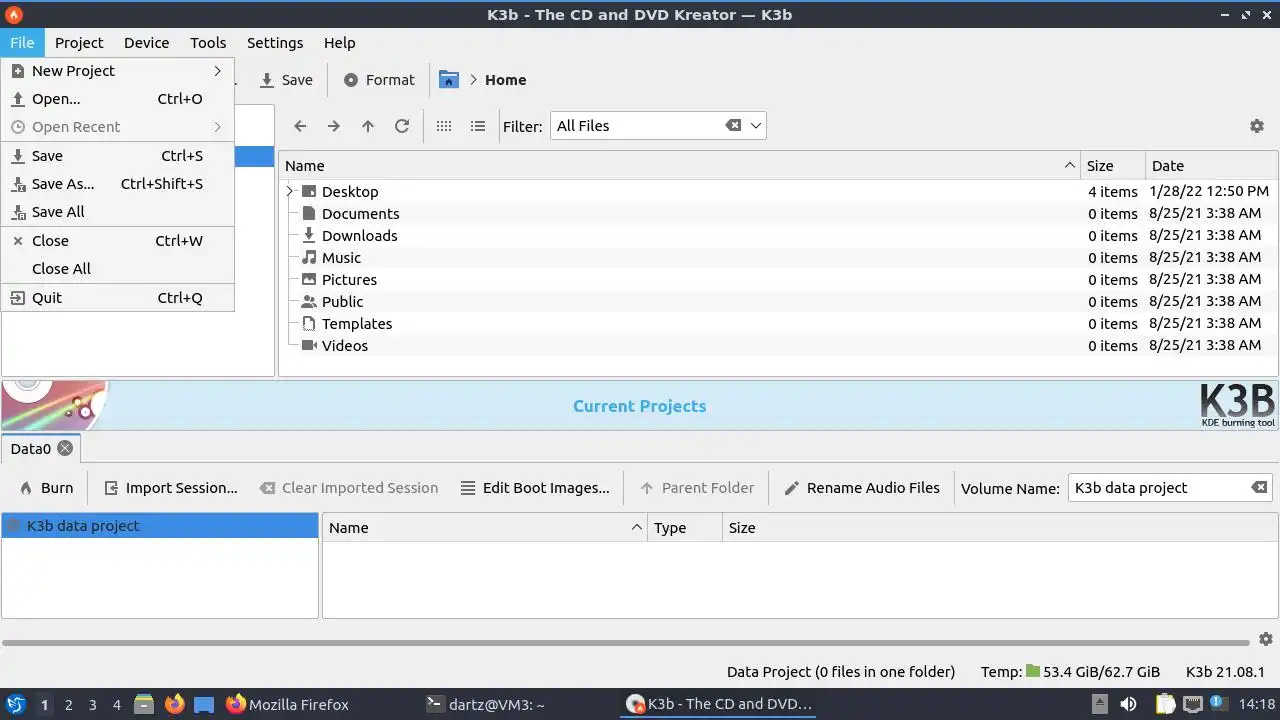The width and height of the screenshot is (1280, 720).
Task: Switch to Mozilla Firefox taskbar window
Action: pos(287,704)
